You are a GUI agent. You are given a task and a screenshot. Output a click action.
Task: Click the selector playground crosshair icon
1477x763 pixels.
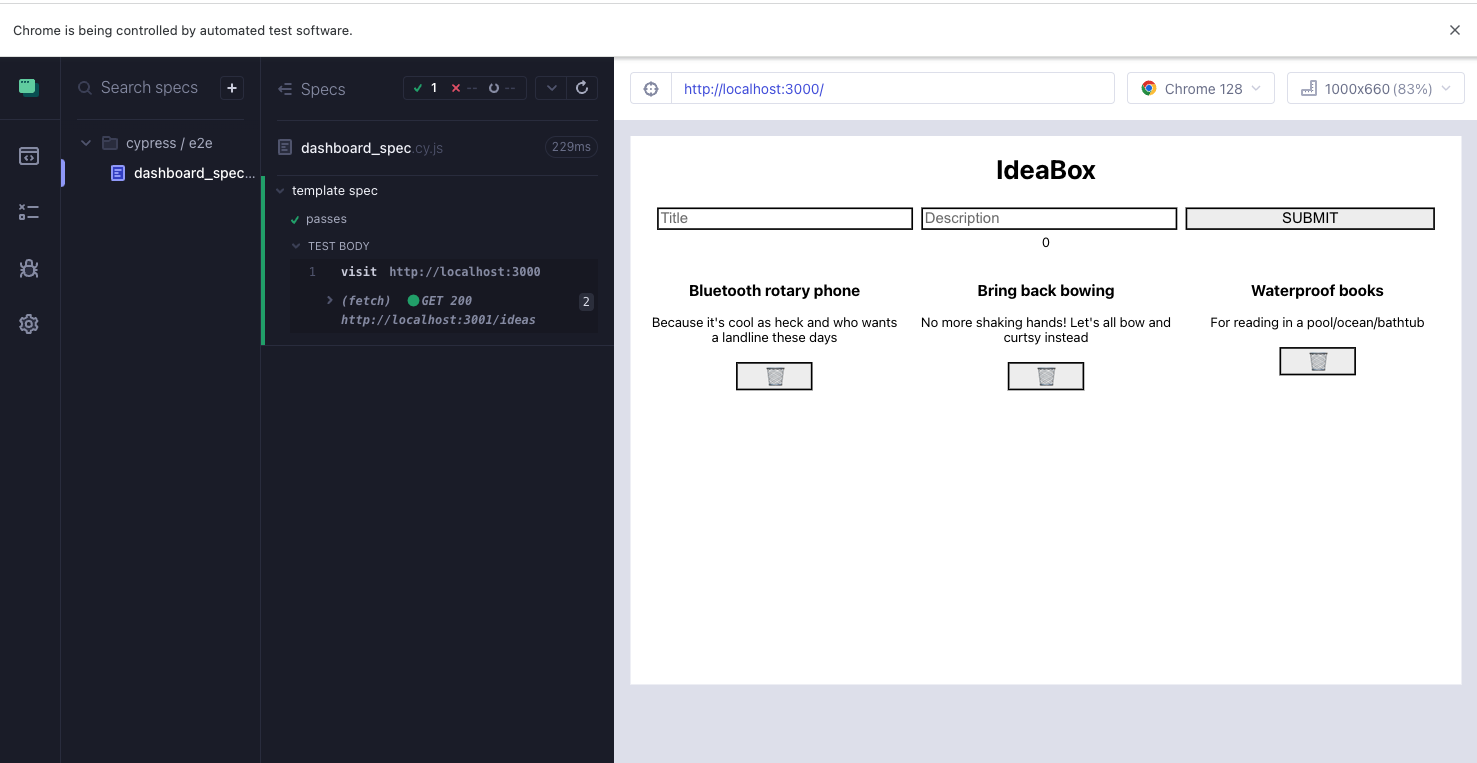point(650,88)
